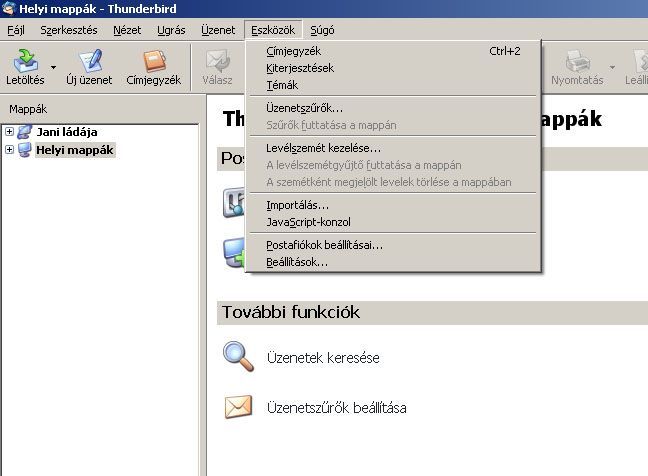648x476 pixels.
Task: Click the settings icon behind the menu
Action: click(x=233, y=203)
